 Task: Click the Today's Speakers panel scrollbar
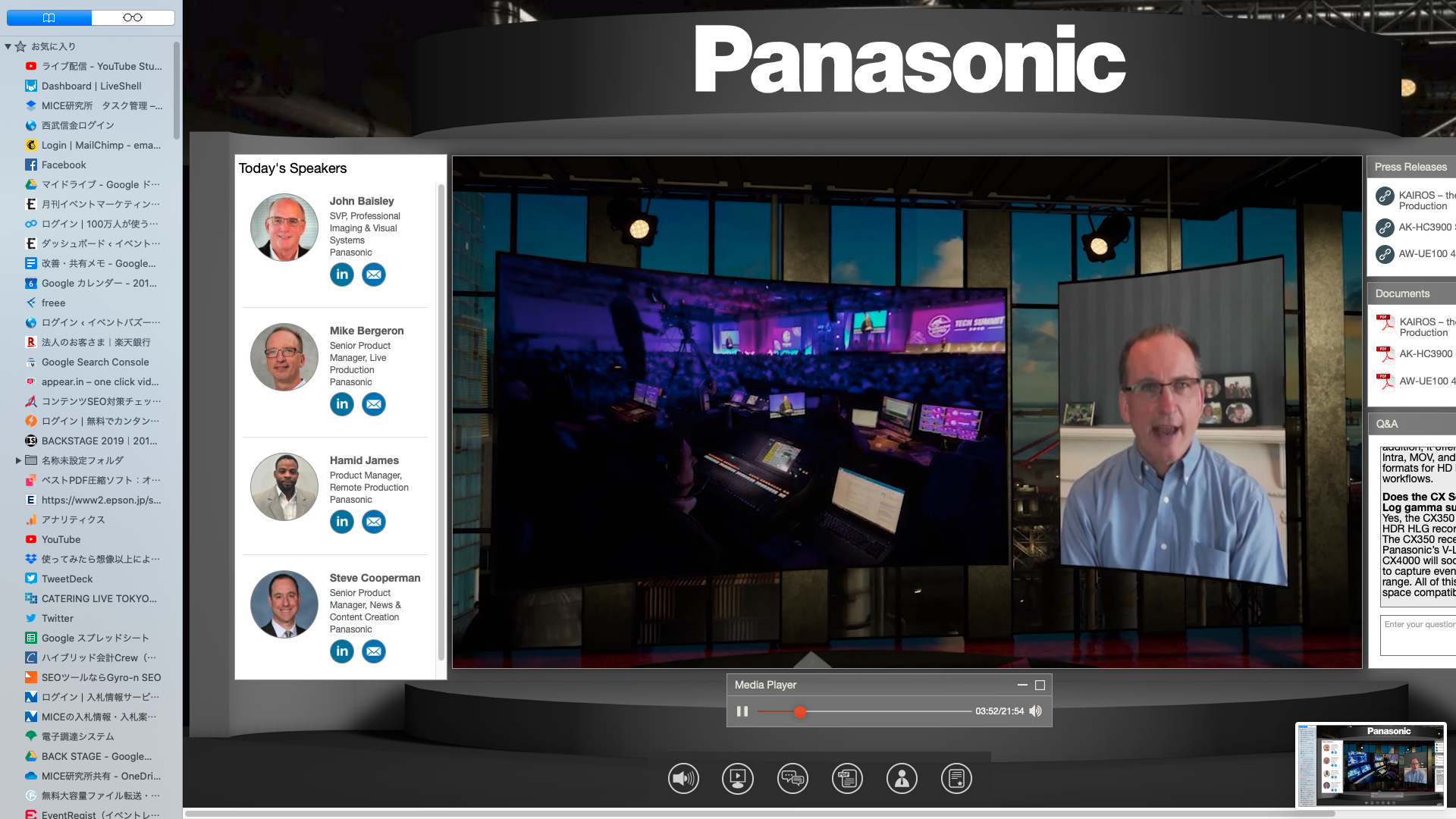click(441, 422)
